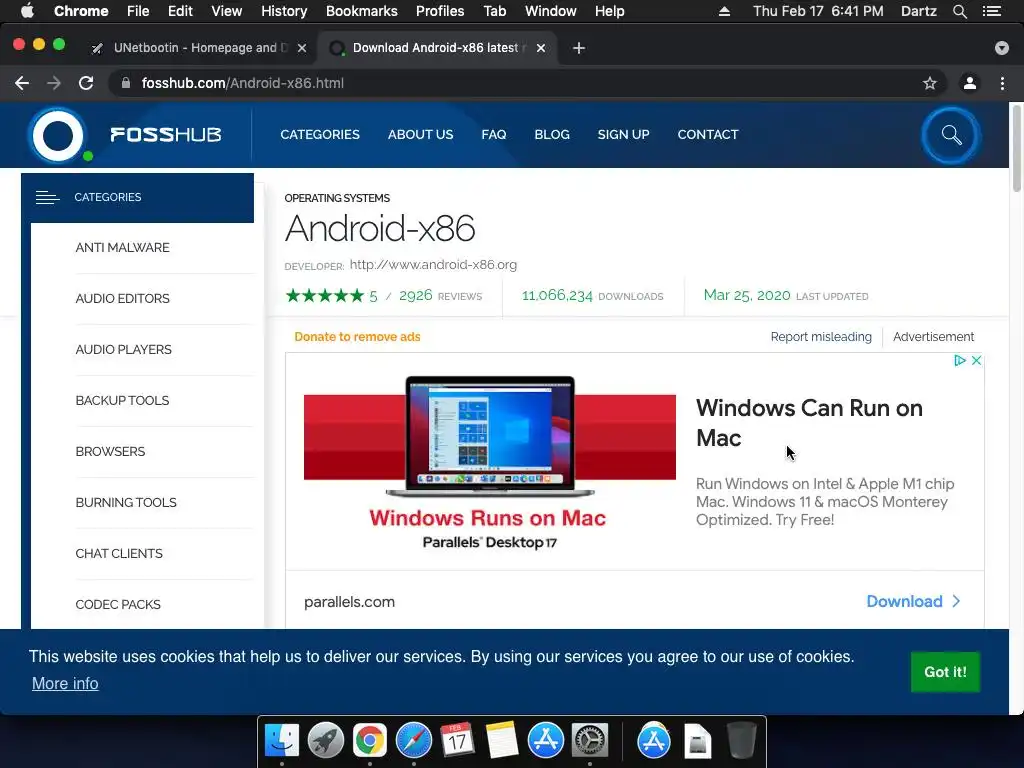Click the AdChoices triangle icon
Screen dimensions: 1024x768
pos(959,360)
